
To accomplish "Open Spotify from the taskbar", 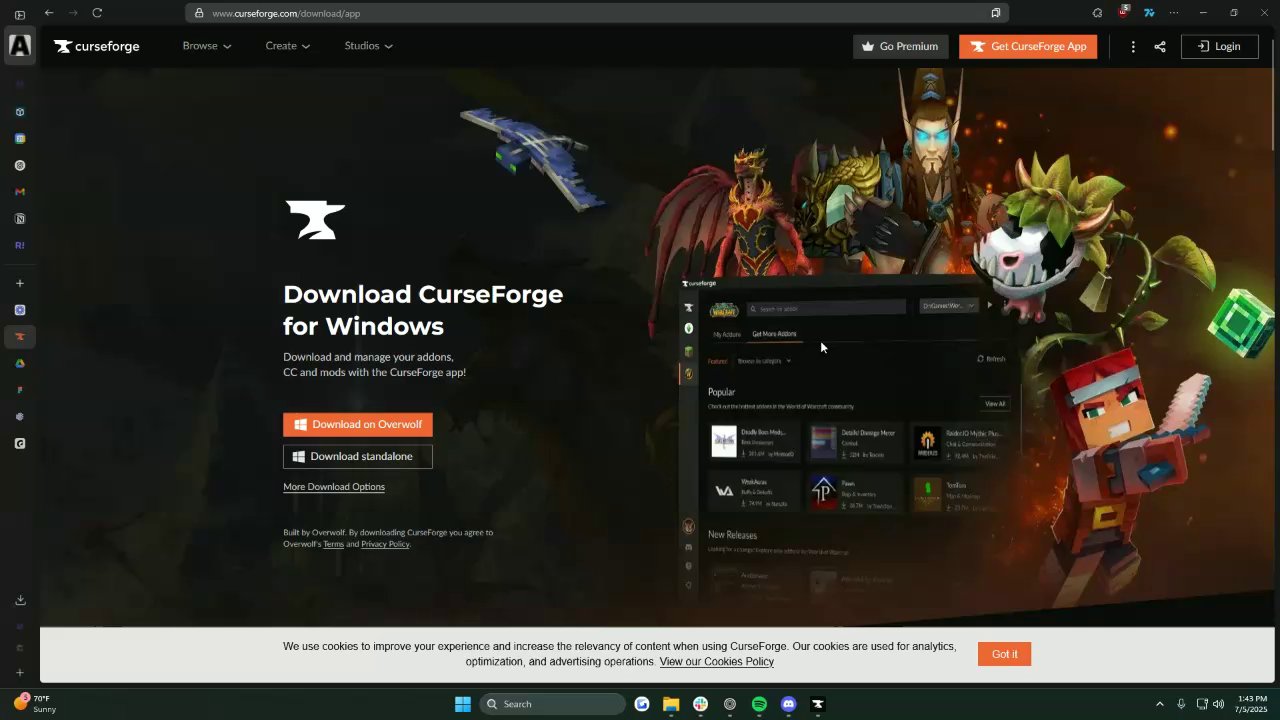I will (x=759, y=704).
